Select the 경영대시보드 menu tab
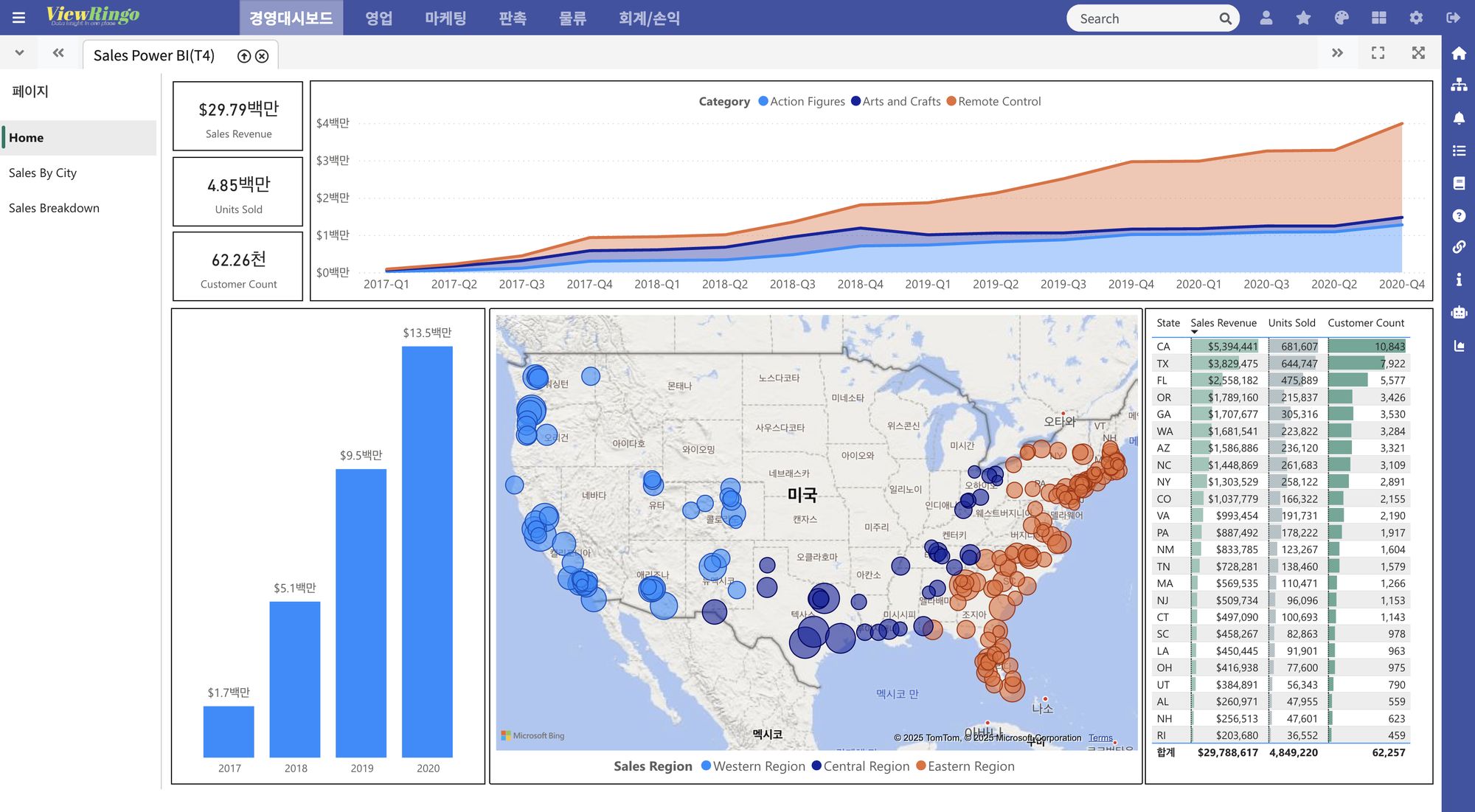This screenshot has width=1475, height=812. 291,18
